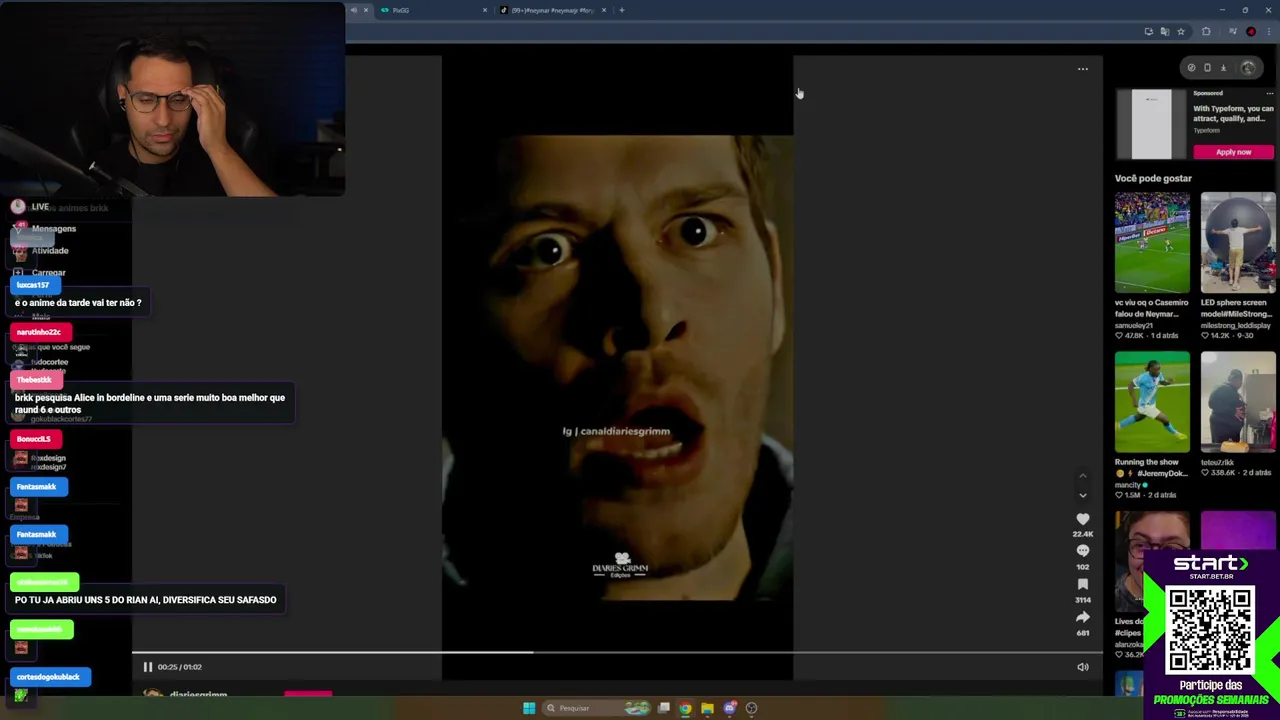Viewport: 1280px width, 720px height.
Task: Open Running the show mancity video
Action: (x=1152, y=402)
